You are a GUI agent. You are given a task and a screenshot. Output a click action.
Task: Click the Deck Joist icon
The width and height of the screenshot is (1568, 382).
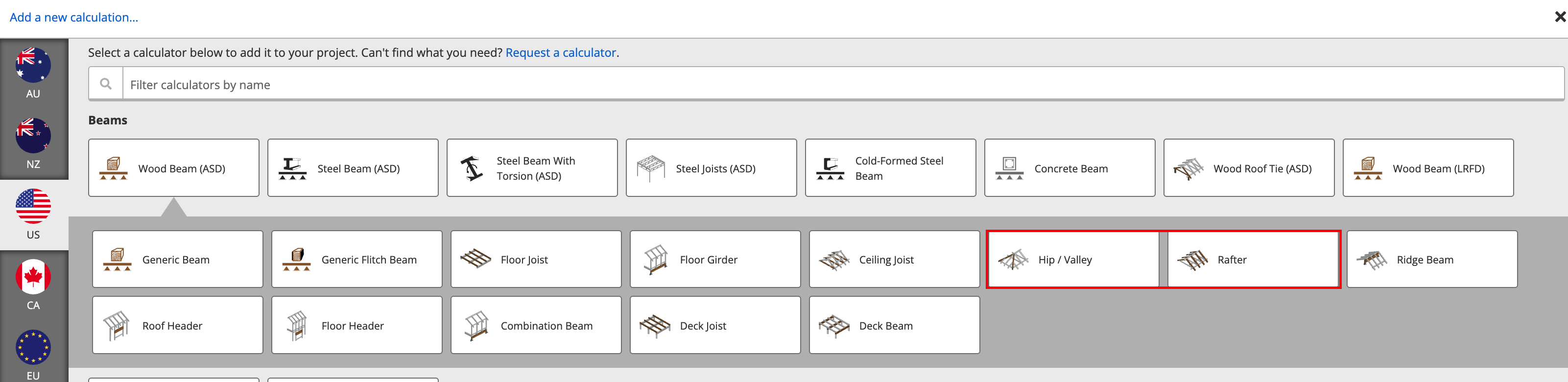(x=655, y=325)
